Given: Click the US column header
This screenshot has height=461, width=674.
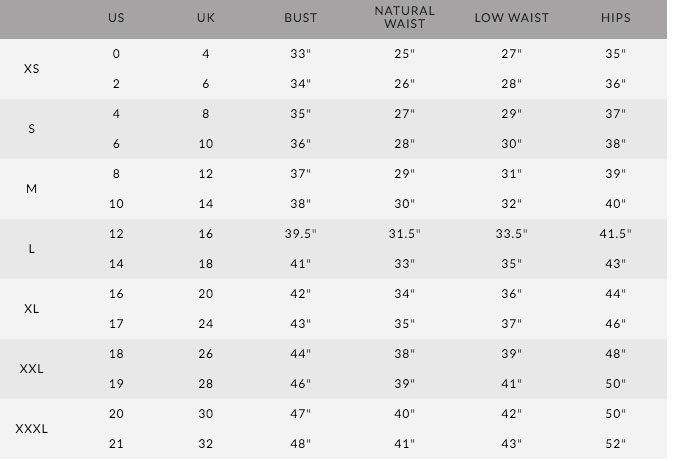Looking at the screenshot, I should [x=116, y=18].
